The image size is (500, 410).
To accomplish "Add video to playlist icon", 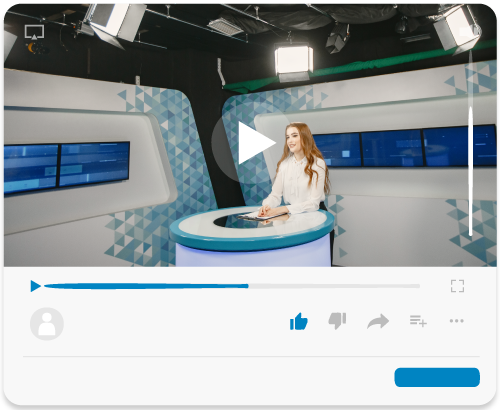I will pyautogui.click(x=418, y=321).
